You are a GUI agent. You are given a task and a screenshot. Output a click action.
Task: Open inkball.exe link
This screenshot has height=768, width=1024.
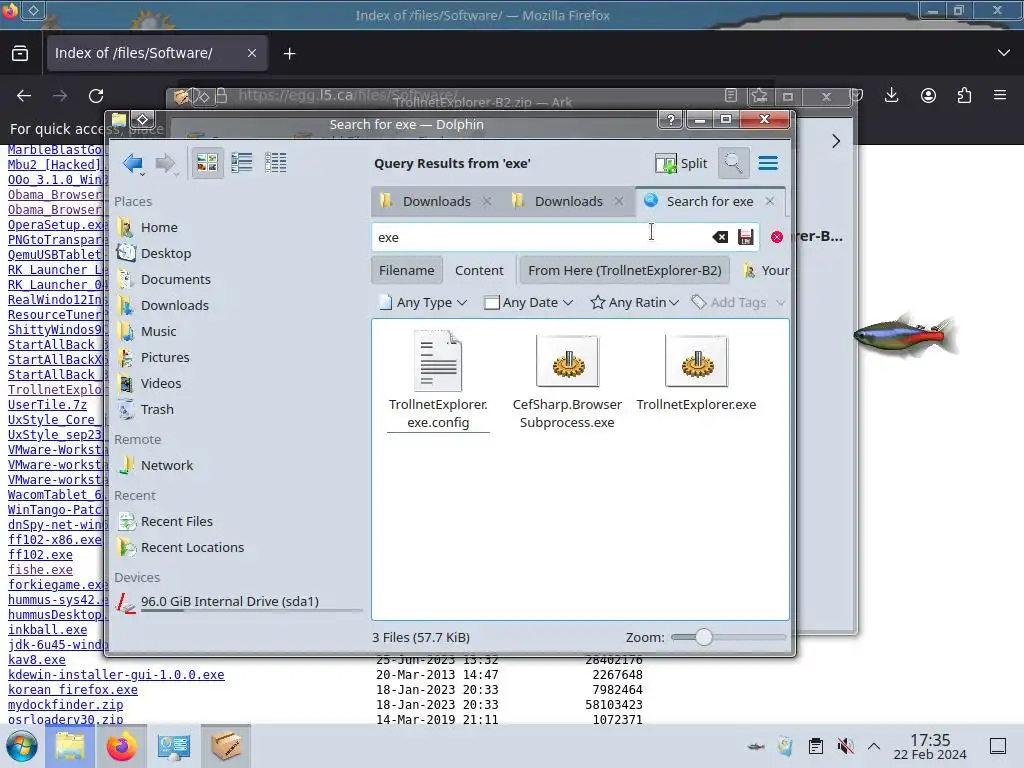coord(48,630)
